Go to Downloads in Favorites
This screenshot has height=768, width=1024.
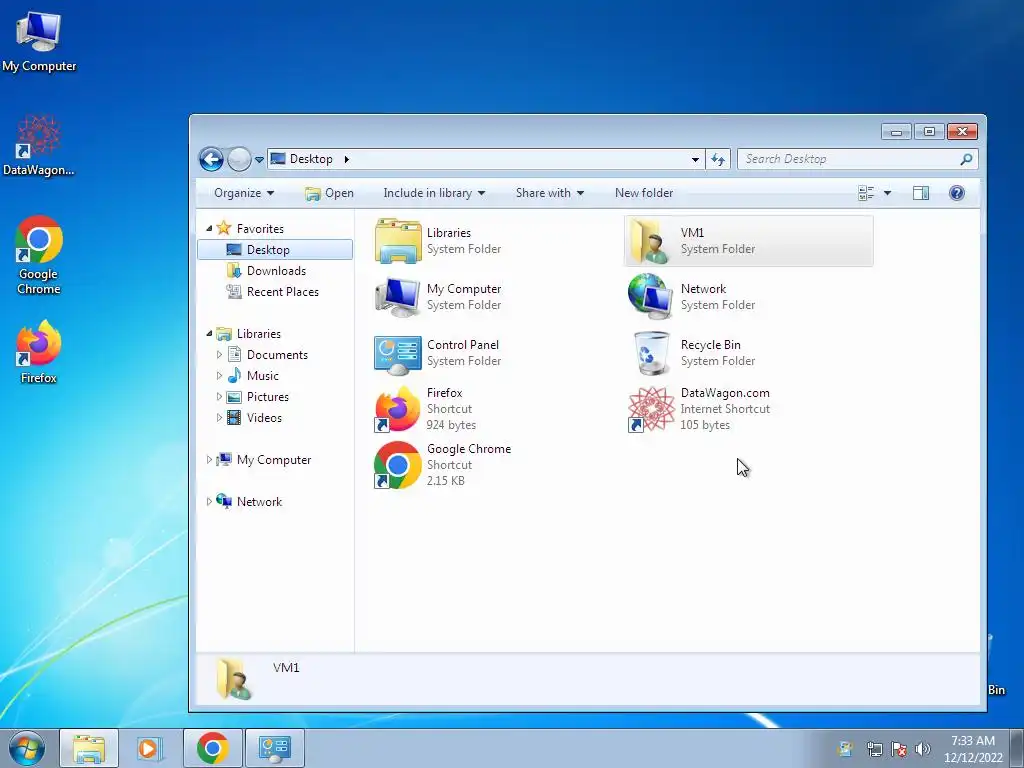click(276, 270)
